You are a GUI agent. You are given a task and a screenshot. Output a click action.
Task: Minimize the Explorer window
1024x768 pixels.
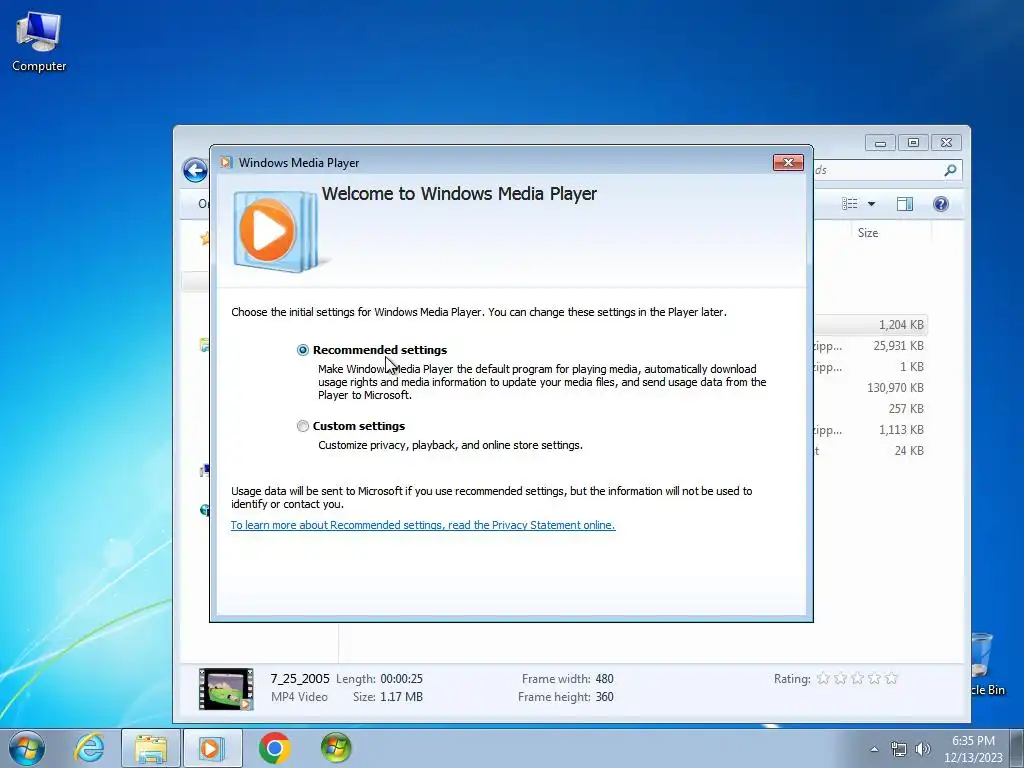880,142
